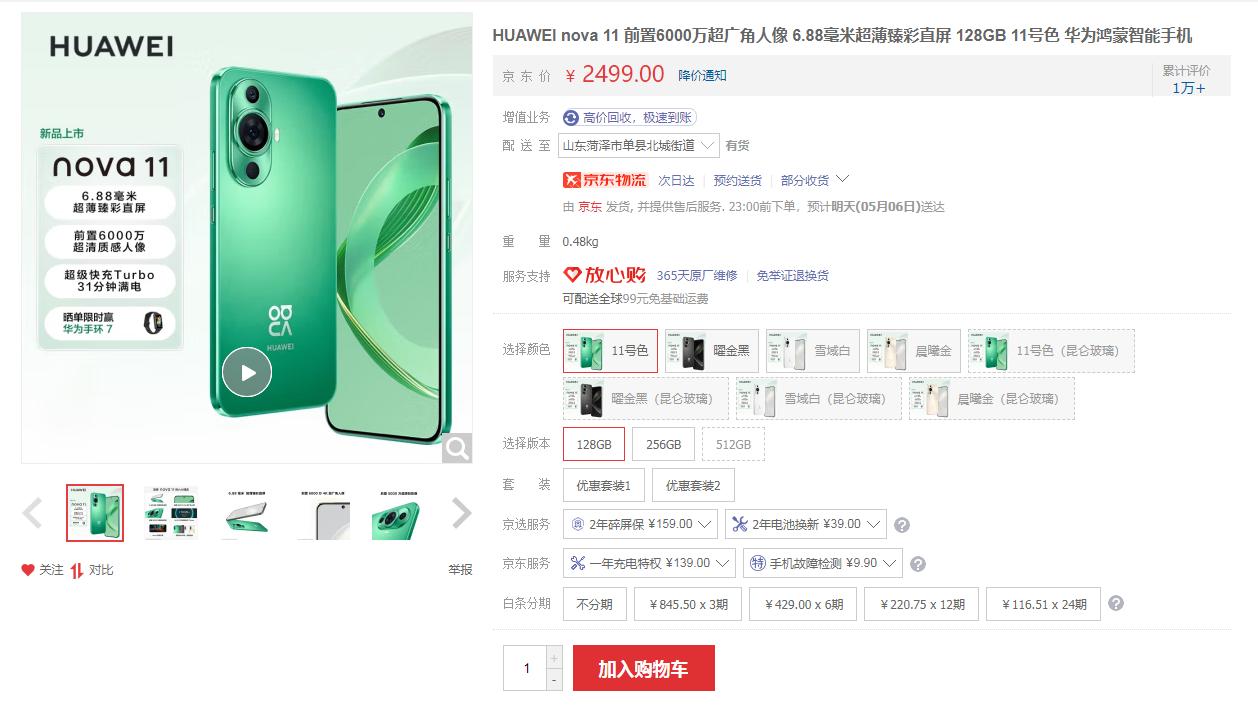Select the third product thumbnail image
This screenshot has width=1258, height=708.
[246, 513]
